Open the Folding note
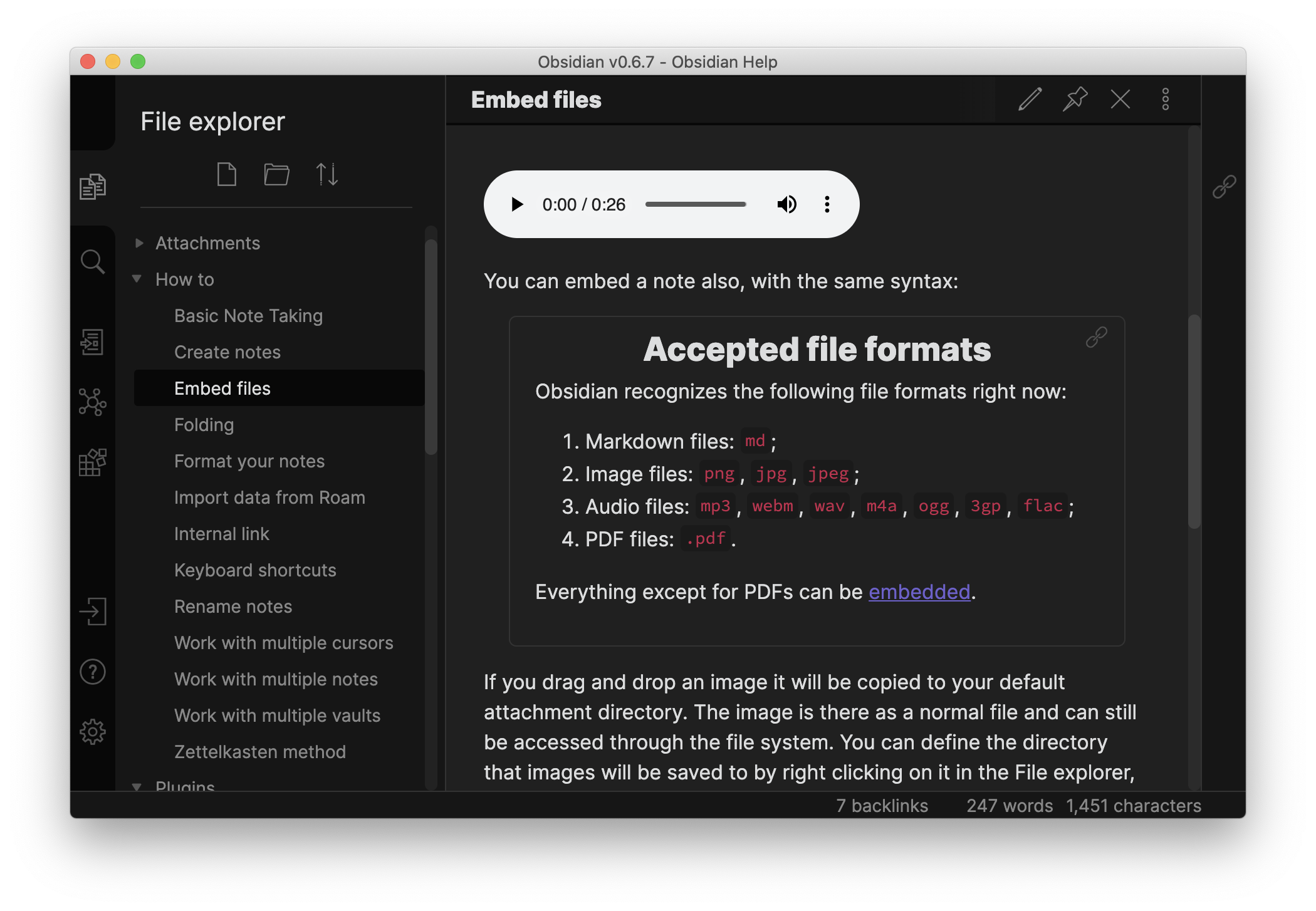The height and width of the screenshot is (911, 1316). pos(204,425)
